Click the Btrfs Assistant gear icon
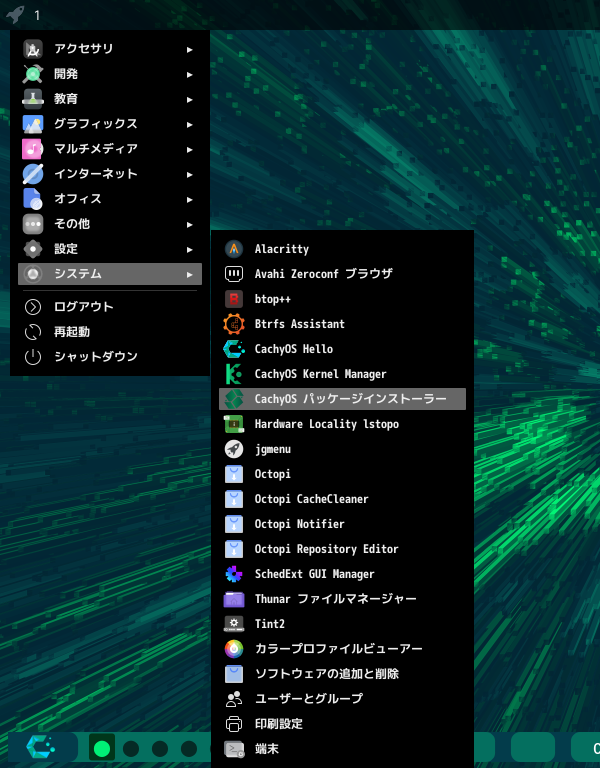Viewport: 600px width, 768px height. point(234,324)
